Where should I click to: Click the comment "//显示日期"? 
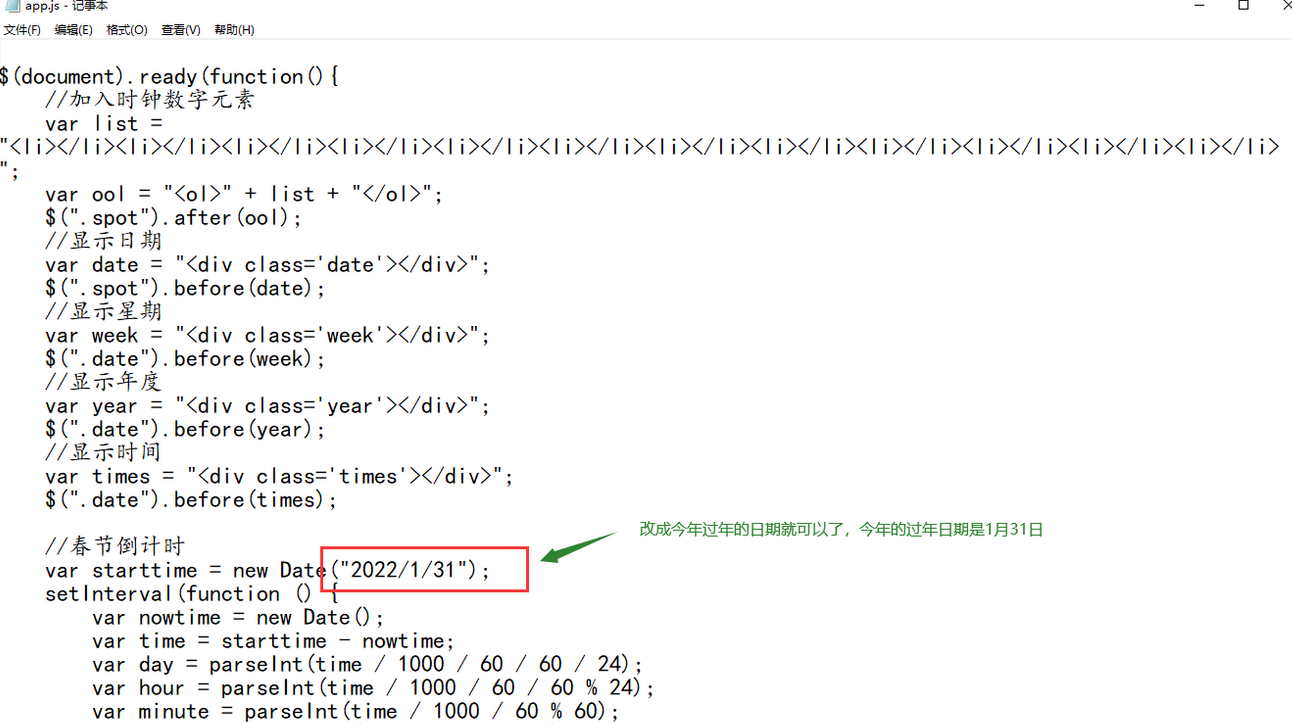[x=103, y=241]
